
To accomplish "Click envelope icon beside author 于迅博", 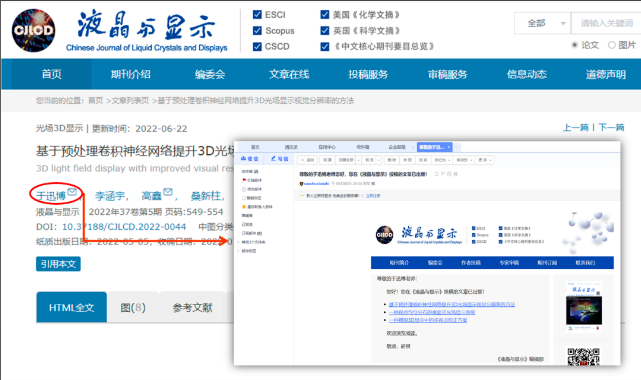I will click(x=72, y=191).
